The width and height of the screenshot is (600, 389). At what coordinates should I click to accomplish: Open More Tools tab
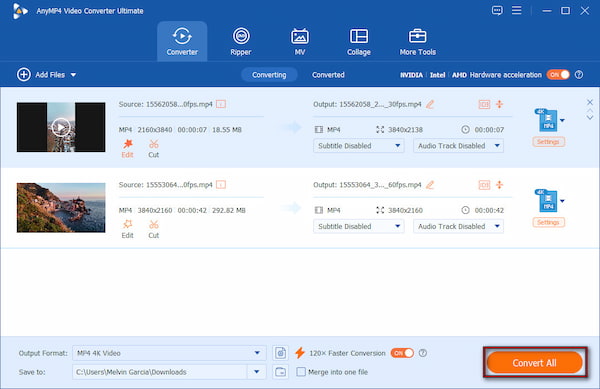417,41
